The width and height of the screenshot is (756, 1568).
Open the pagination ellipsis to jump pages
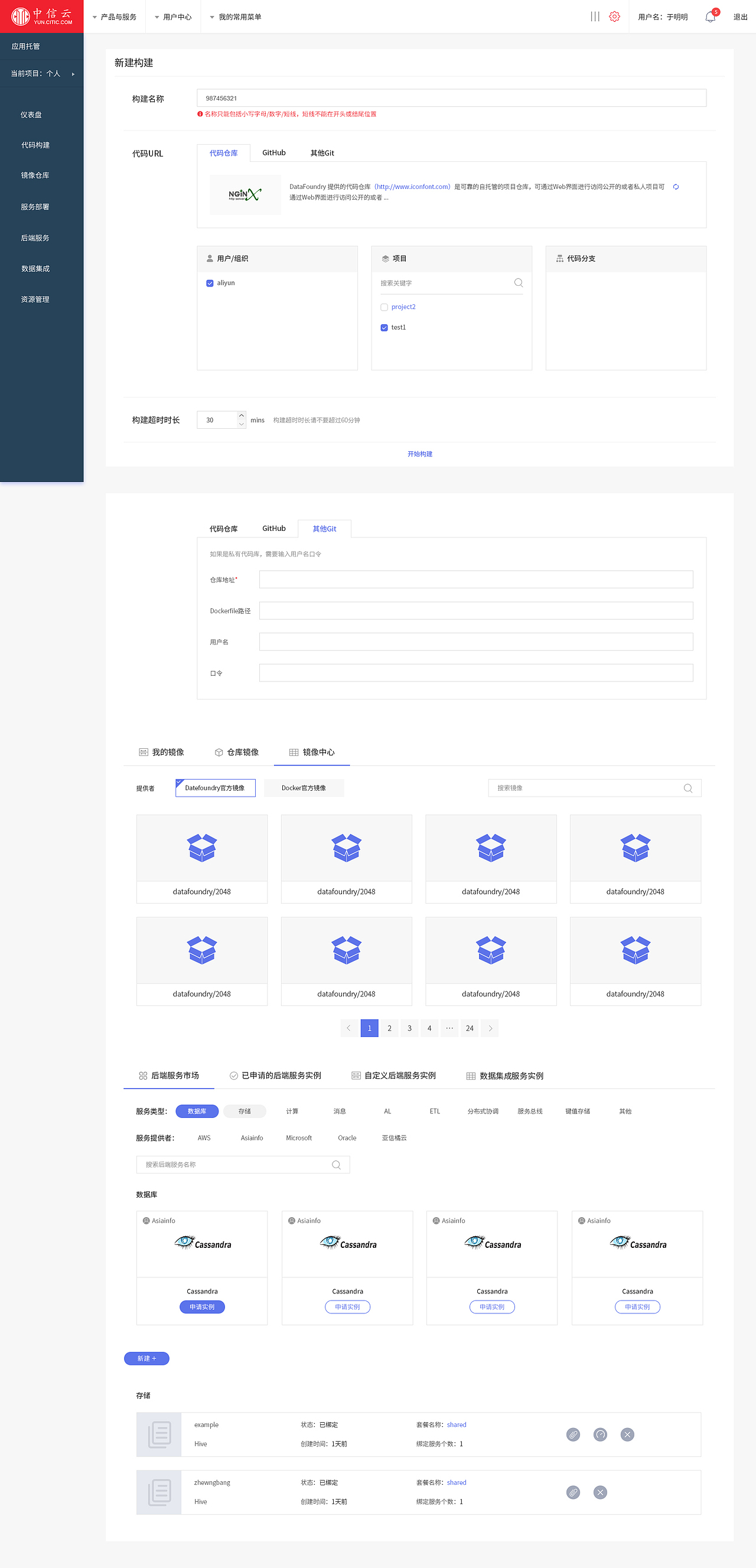(x=449, y=1028)
